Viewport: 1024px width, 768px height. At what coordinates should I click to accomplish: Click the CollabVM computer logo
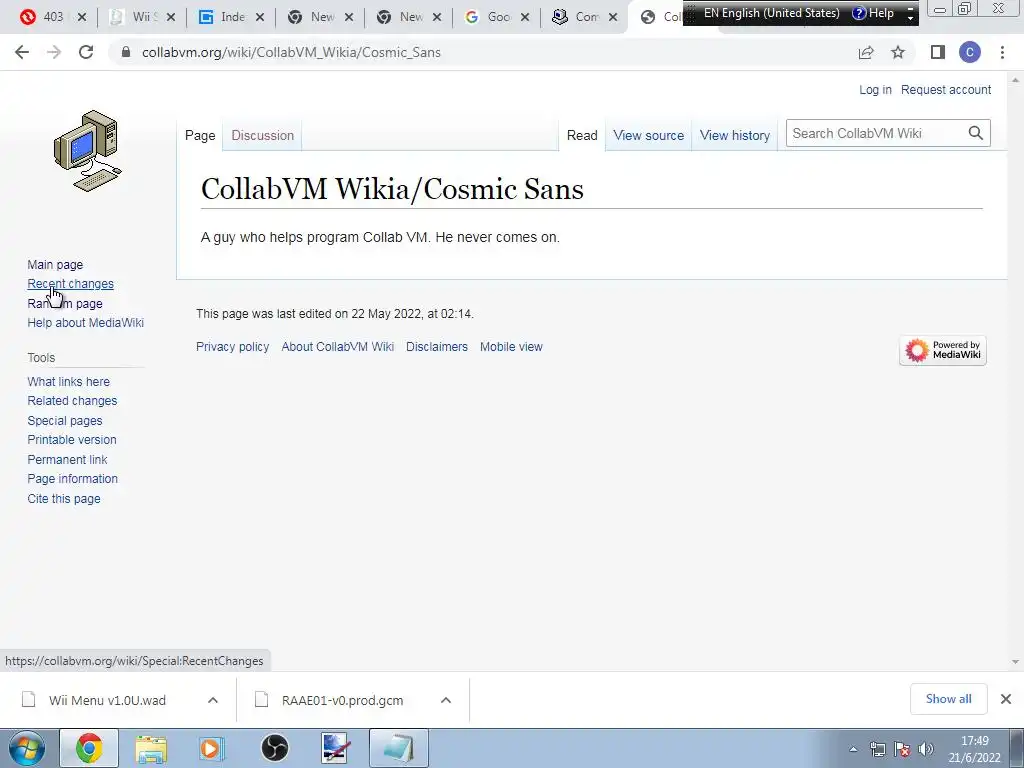pyautogui.click(x=88, y=151)
